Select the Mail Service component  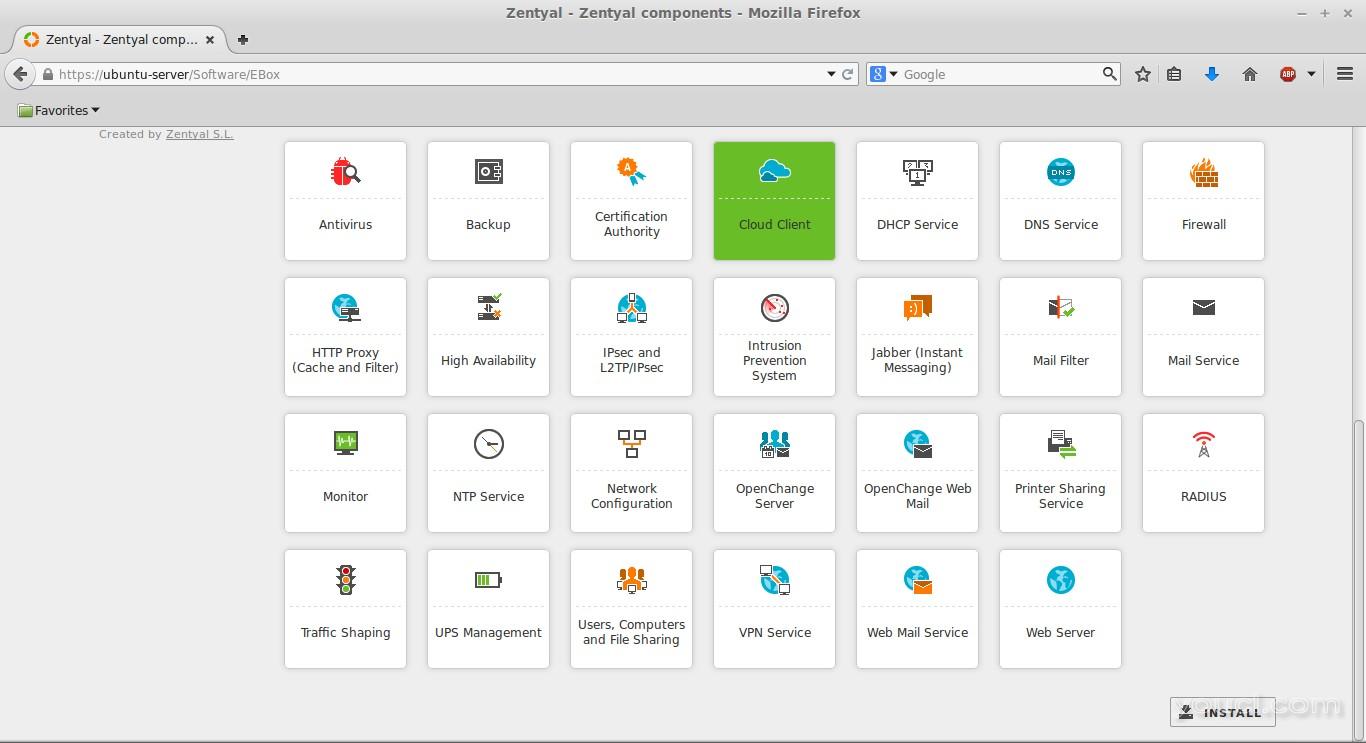click(1203, 337)
